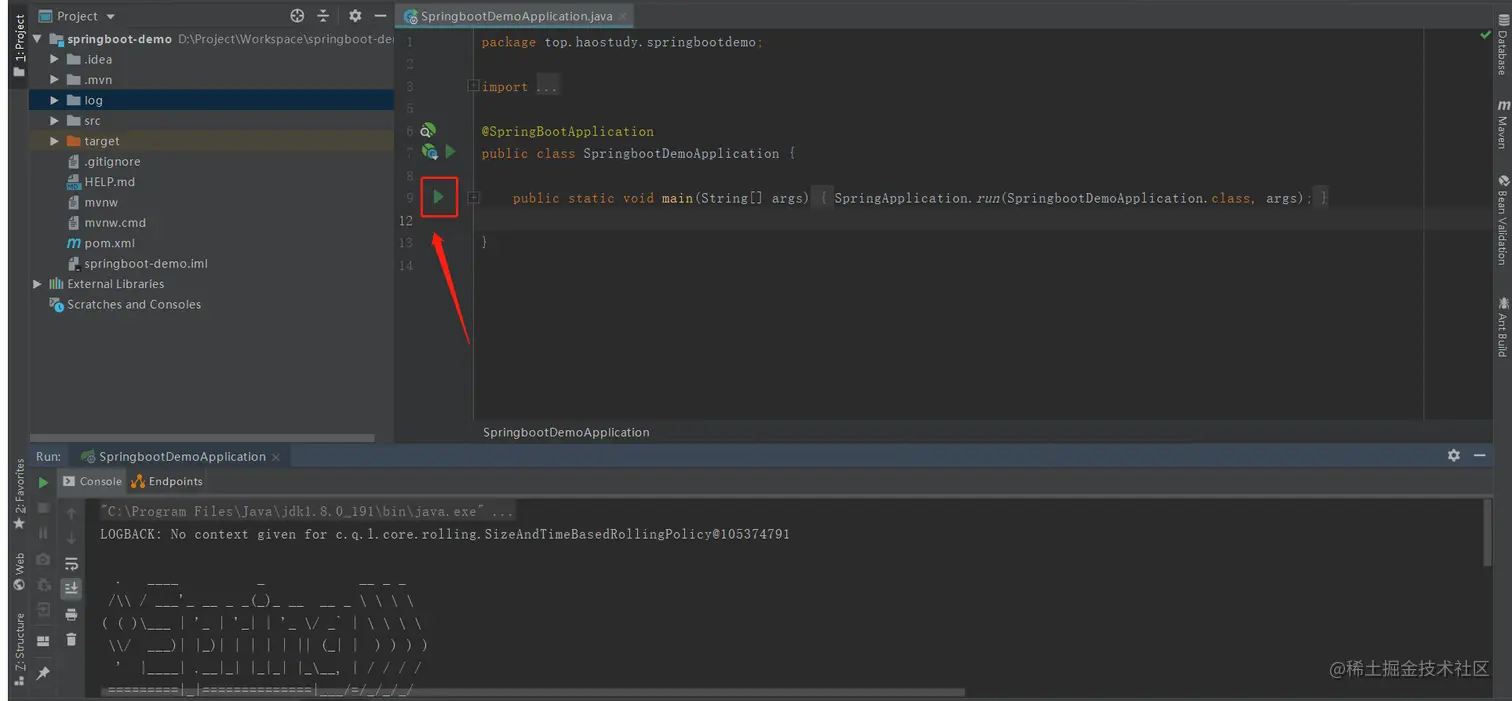Click the java.exe command line in console

tap(307, 511)
